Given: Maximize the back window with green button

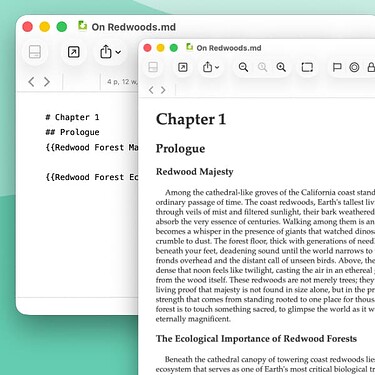Looking at the screenshot, I should pos(62,27).
